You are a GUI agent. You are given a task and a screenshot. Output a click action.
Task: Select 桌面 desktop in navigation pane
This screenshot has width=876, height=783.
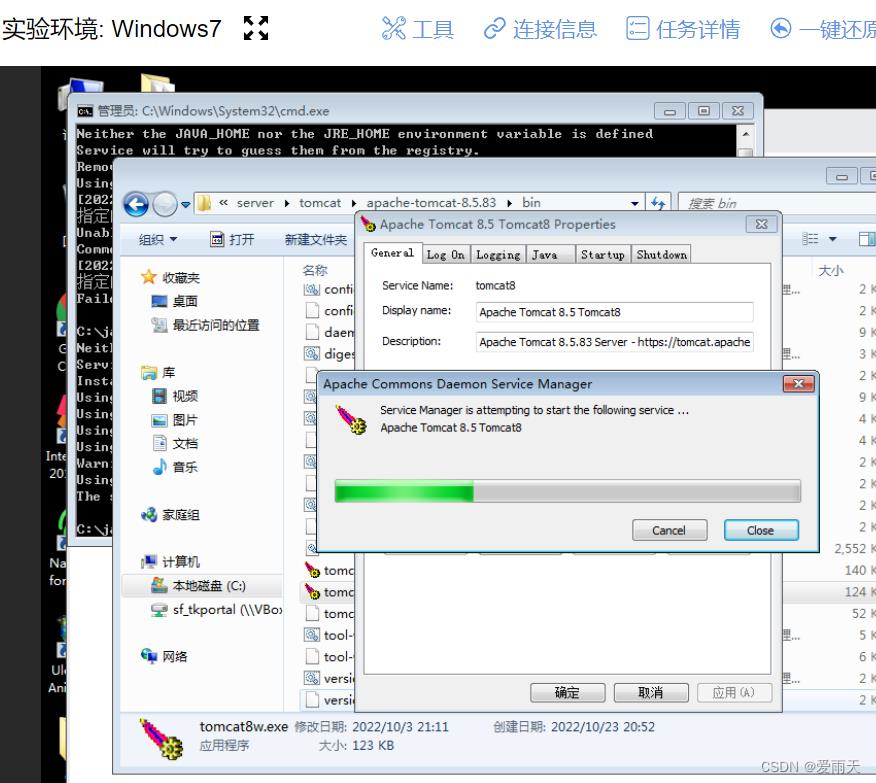pyautogui.click(x=174, y=302)
